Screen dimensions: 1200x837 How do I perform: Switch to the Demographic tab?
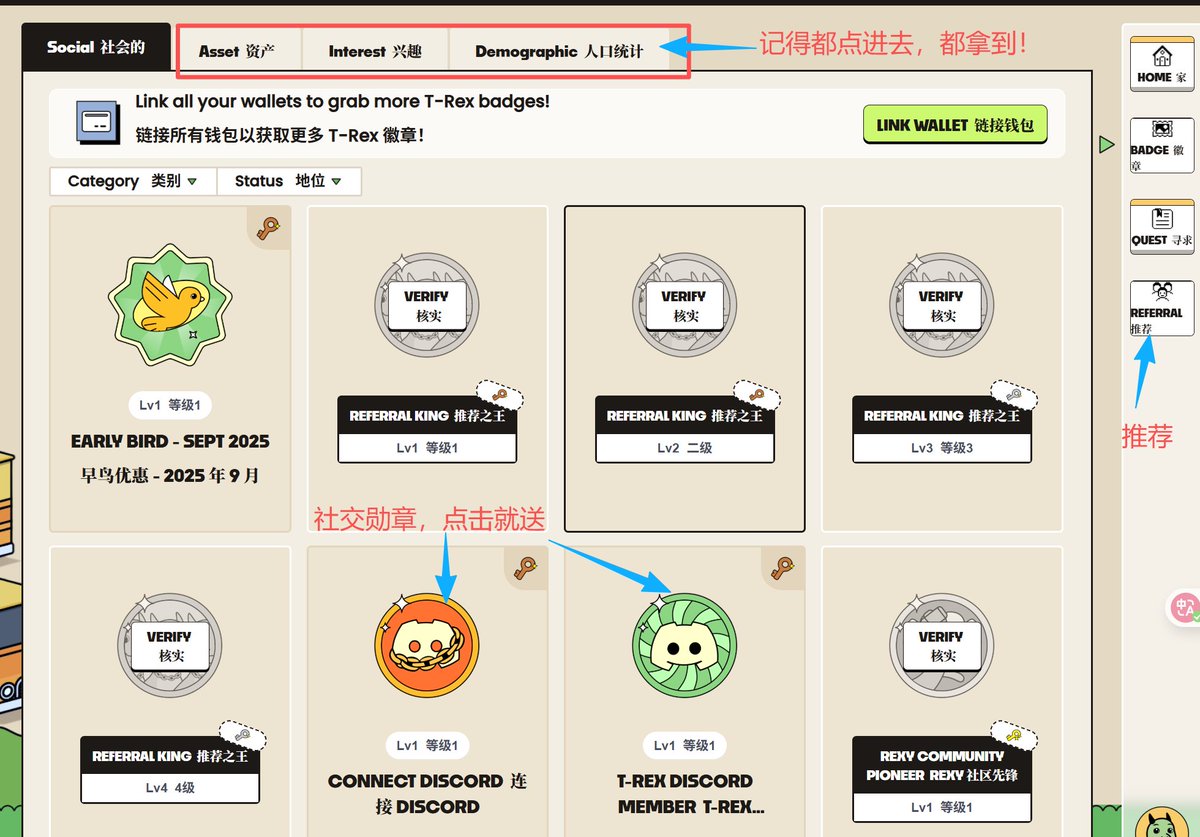pyautogui.click(x=559, y=51)
